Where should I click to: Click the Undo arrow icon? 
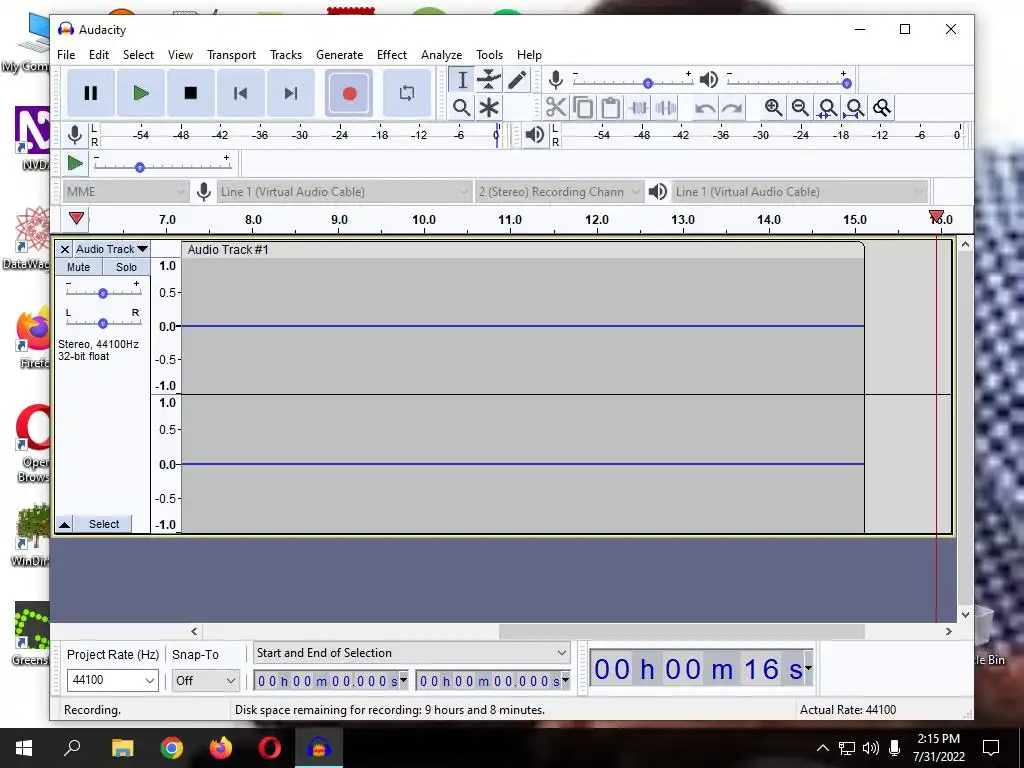tap(705, 108)
